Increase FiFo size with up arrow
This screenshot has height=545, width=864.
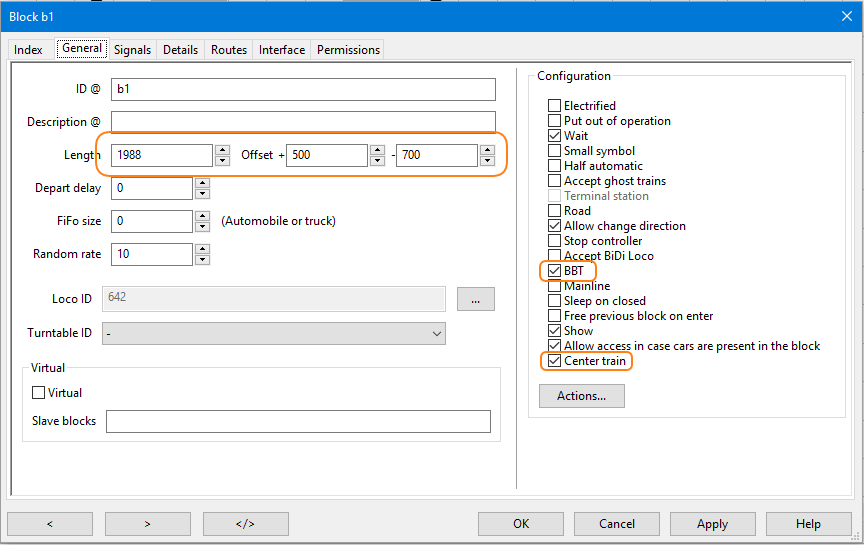tap(202, 216)
